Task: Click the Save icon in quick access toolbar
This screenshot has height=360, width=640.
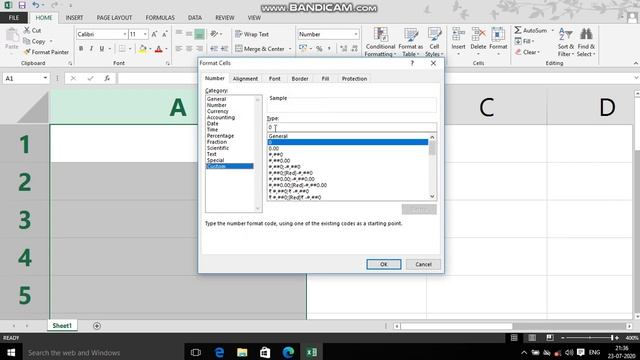Action: [x=22, y=5]
